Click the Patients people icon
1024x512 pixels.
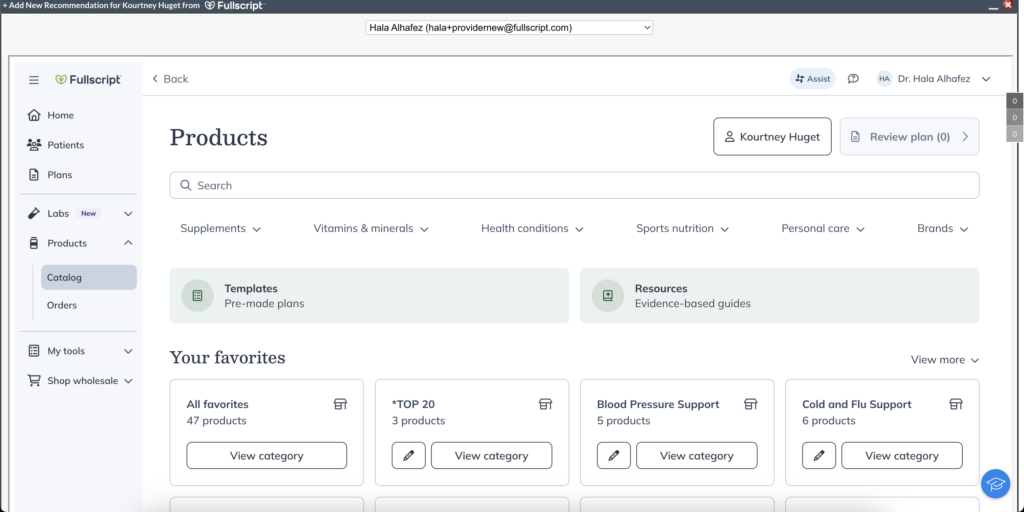click(x=34, y=145)
